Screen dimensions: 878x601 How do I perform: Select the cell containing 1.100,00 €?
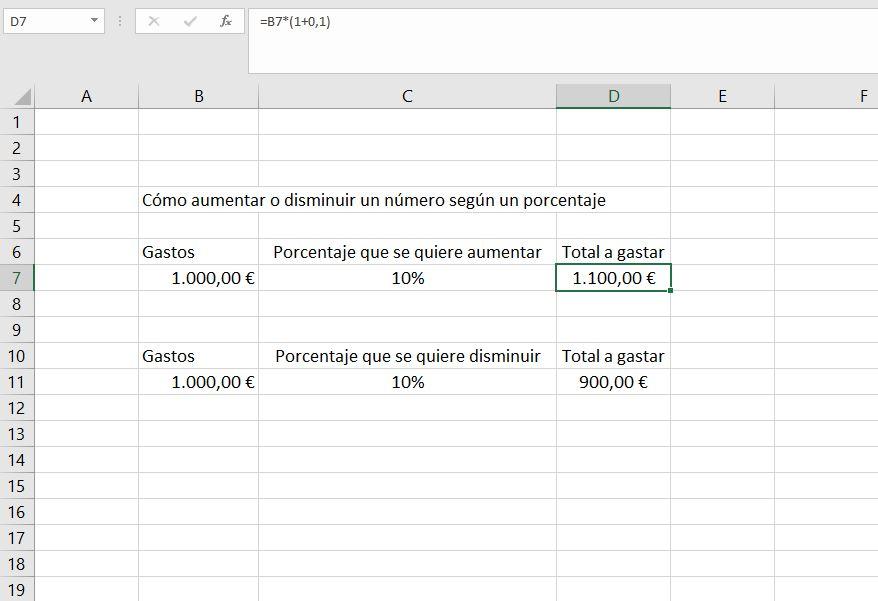614,278
